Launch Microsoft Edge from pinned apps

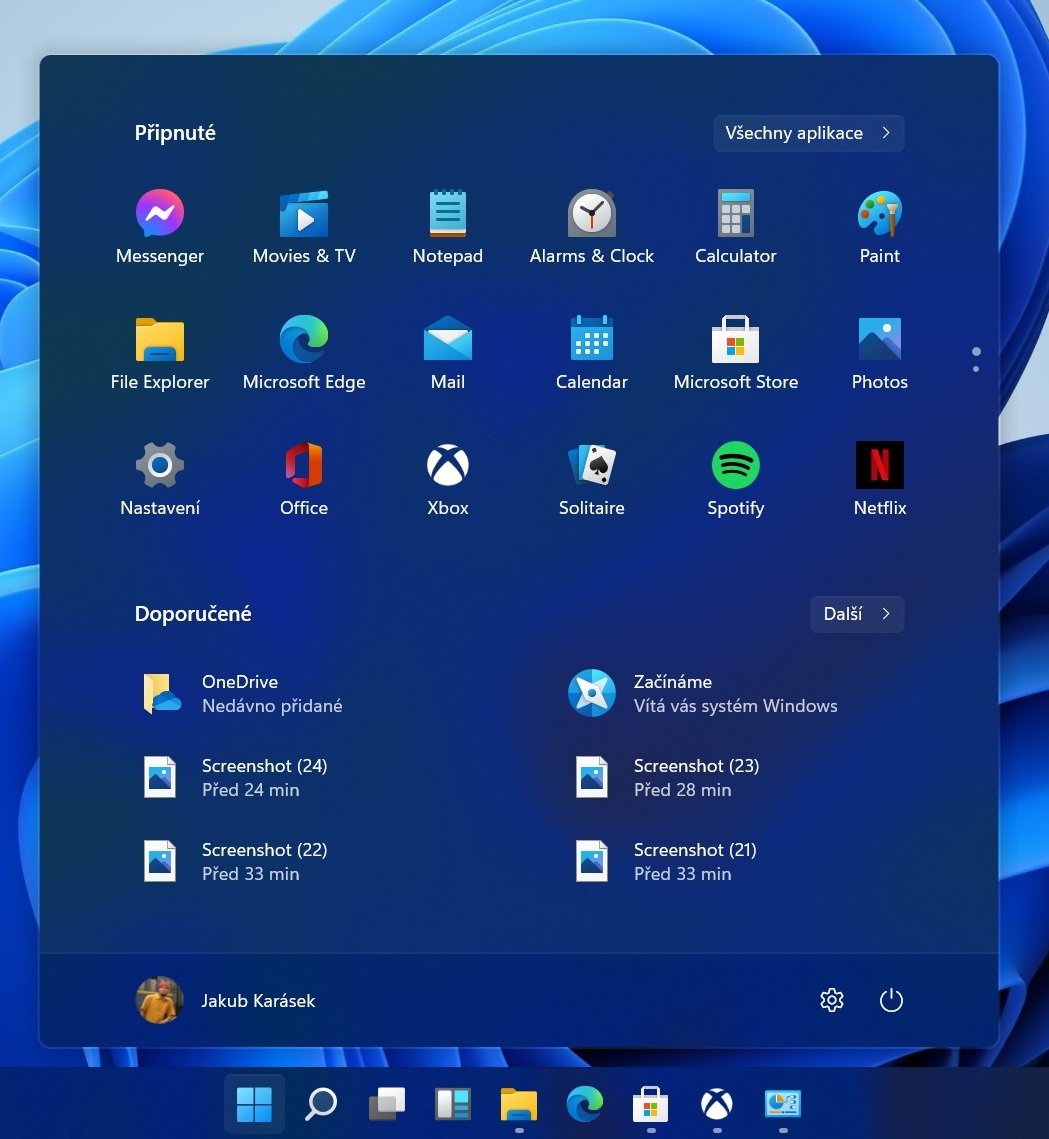pyautogui.click(x=304, y=353)
